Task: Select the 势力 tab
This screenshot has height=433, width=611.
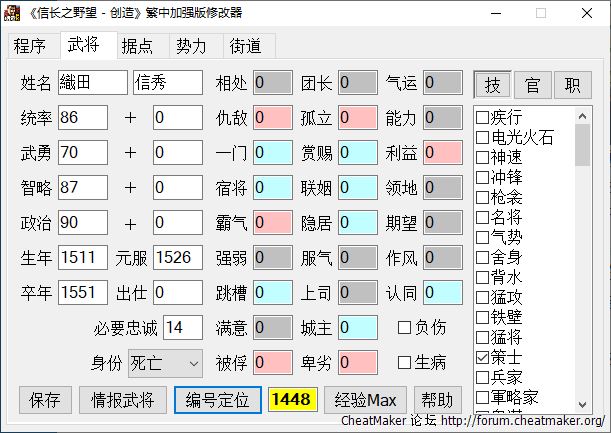Action: (191, 46)
